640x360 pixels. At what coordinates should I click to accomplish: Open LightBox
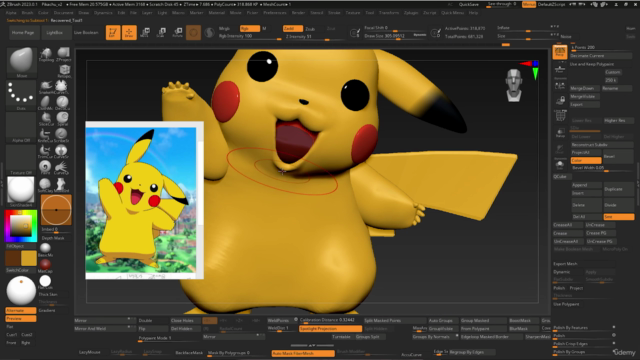click(55, 33)
